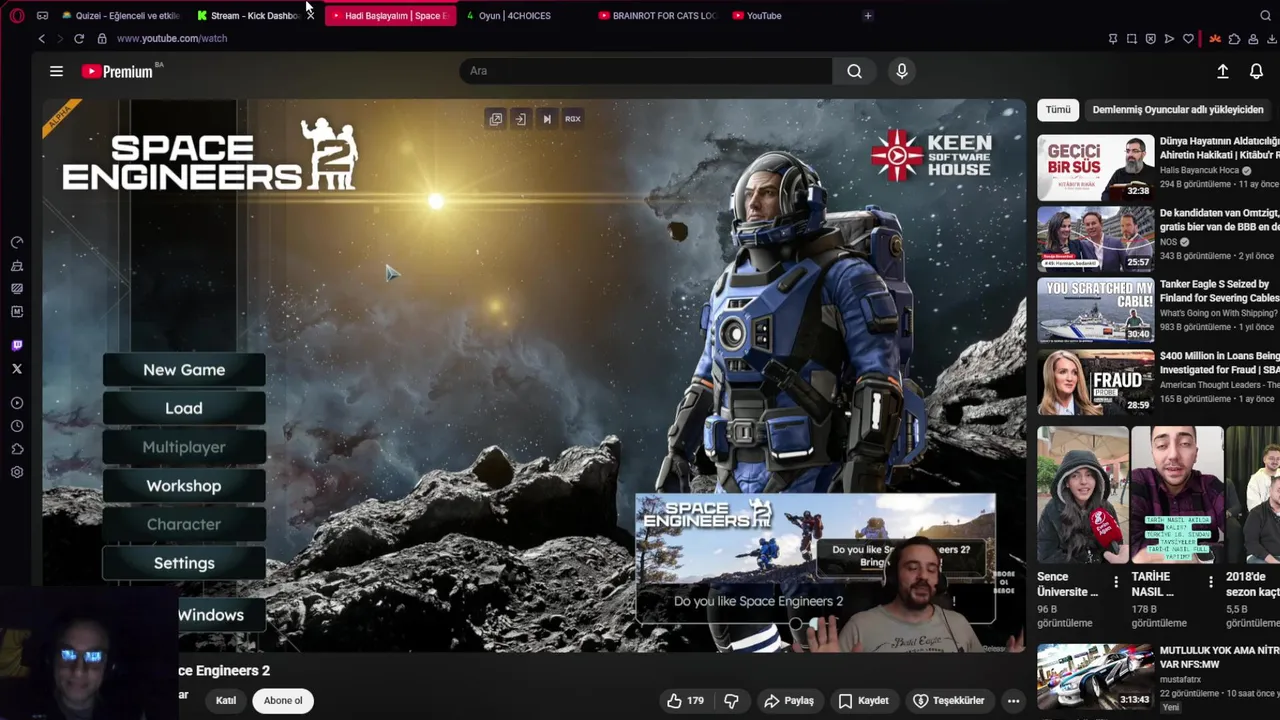The height and width of the screenshot is (720, 1280).
Task: Dislike the video
Action: click(731, 701)
